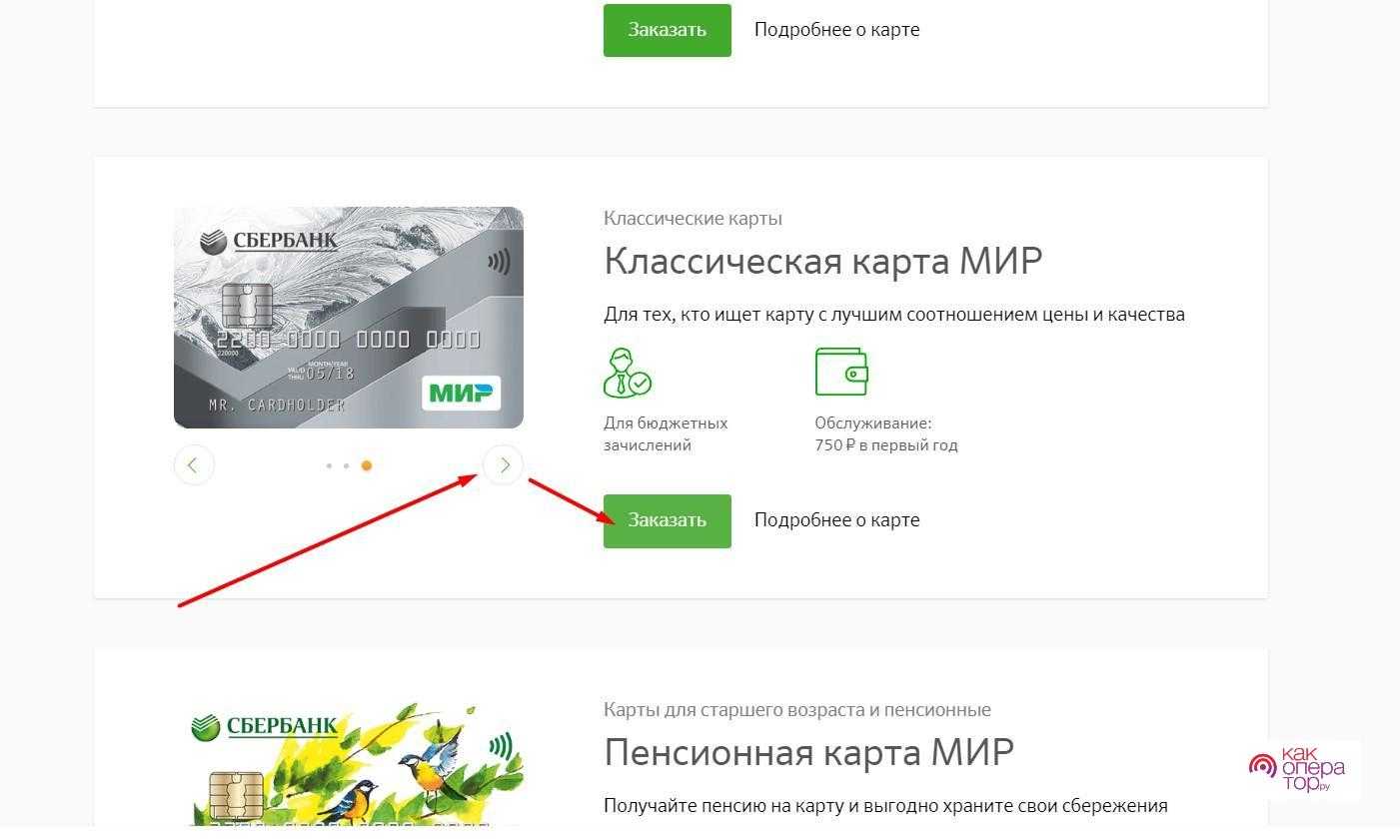This screenshot has height=840, width=1400.
Task: Click the Для тех, кто ищет карту description
Action: 894,315
